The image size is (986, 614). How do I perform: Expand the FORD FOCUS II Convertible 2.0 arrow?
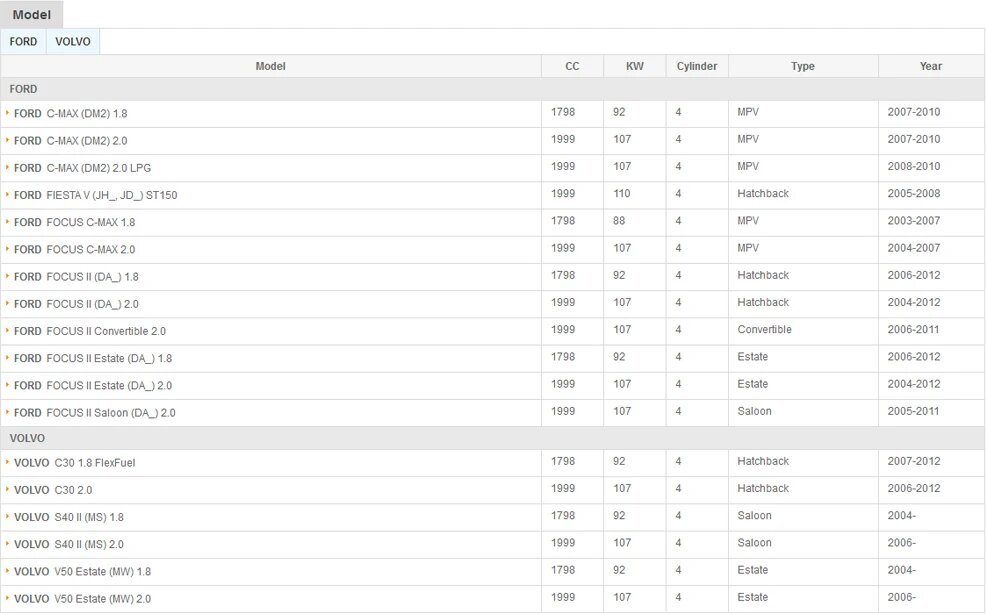tap(7, 330)
